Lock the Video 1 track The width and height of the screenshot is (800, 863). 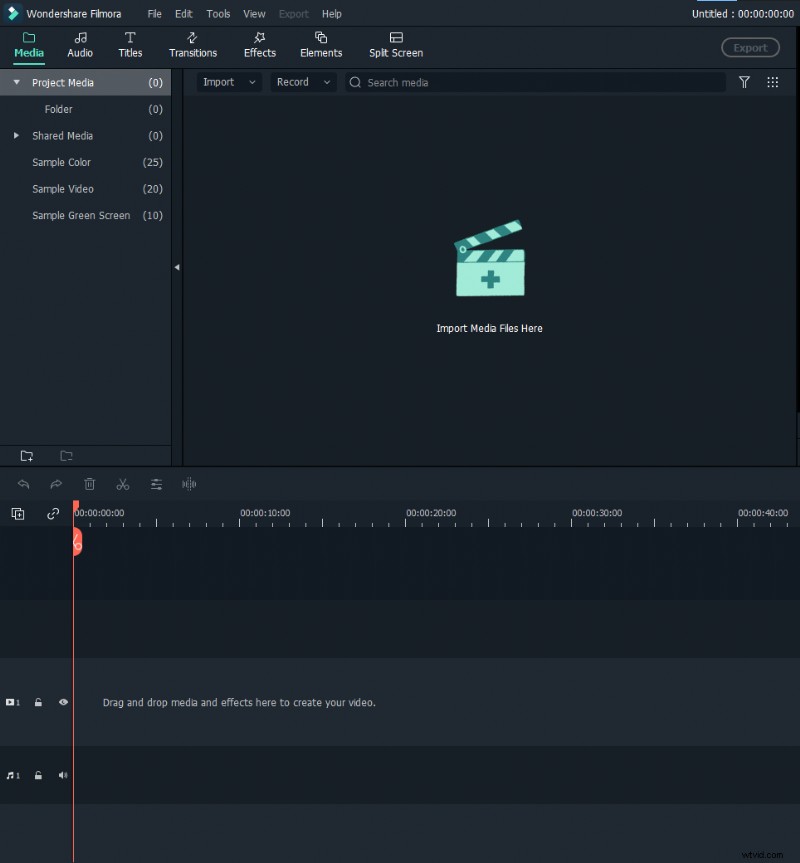point(38,702)
